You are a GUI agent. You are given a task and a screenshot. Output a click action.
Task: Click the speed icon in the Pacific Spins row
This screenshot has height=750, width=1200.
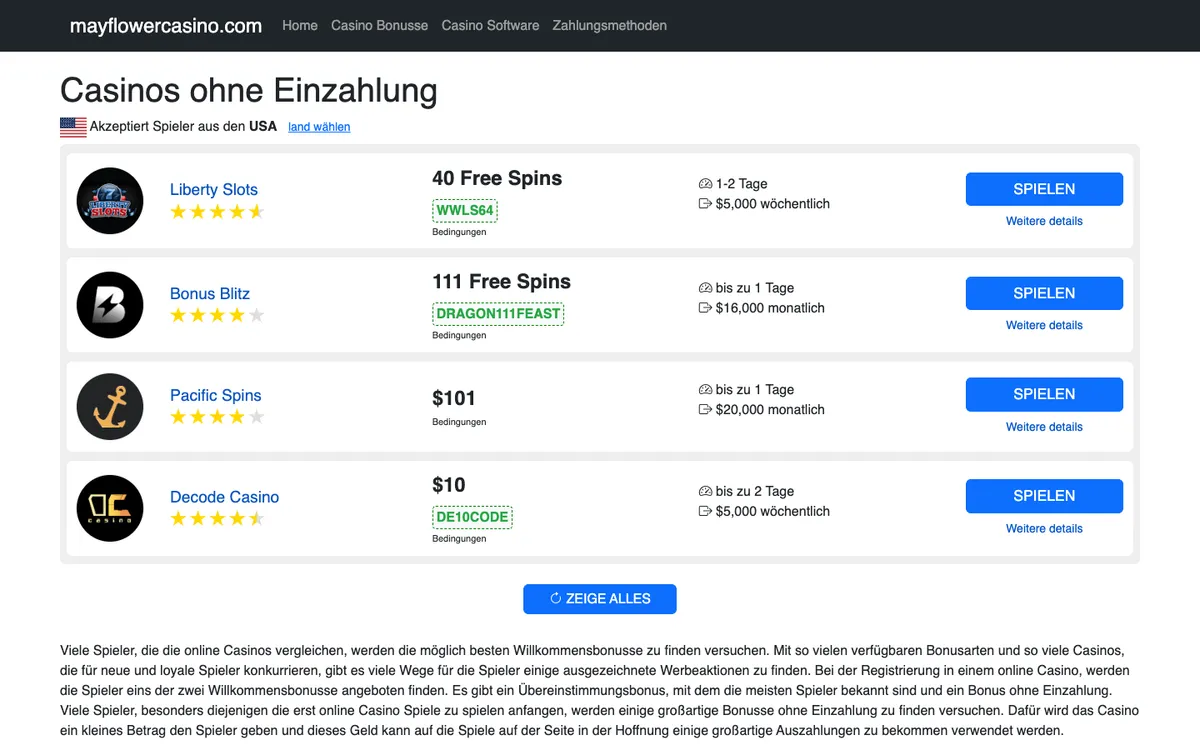click(705, 390)
